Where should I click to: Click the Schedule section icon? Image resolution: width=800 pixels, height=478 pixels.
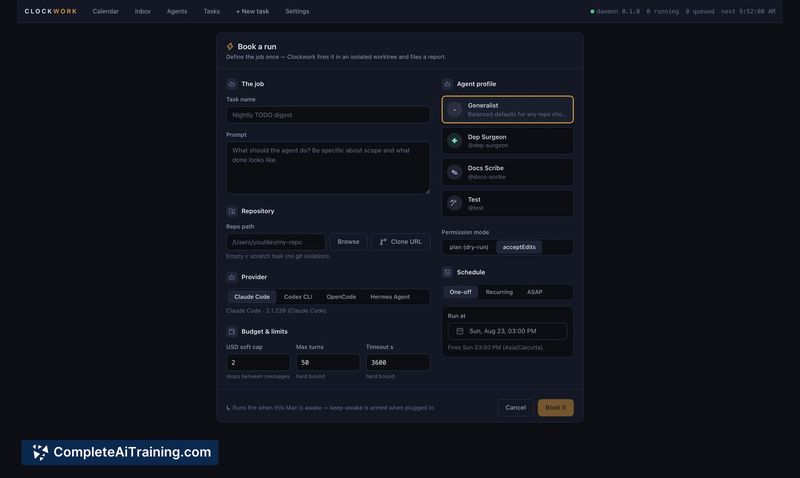coord(447,272)
